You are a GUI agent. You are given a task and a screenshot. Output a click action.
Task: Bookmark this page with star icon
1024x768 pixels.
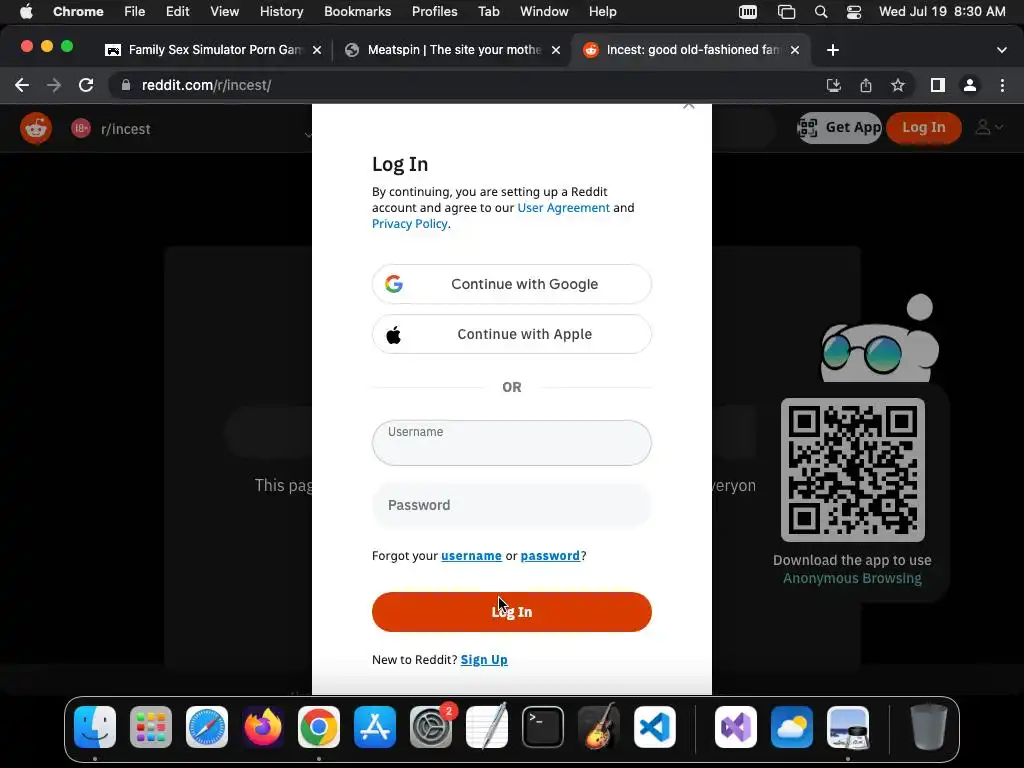[898, 85]
